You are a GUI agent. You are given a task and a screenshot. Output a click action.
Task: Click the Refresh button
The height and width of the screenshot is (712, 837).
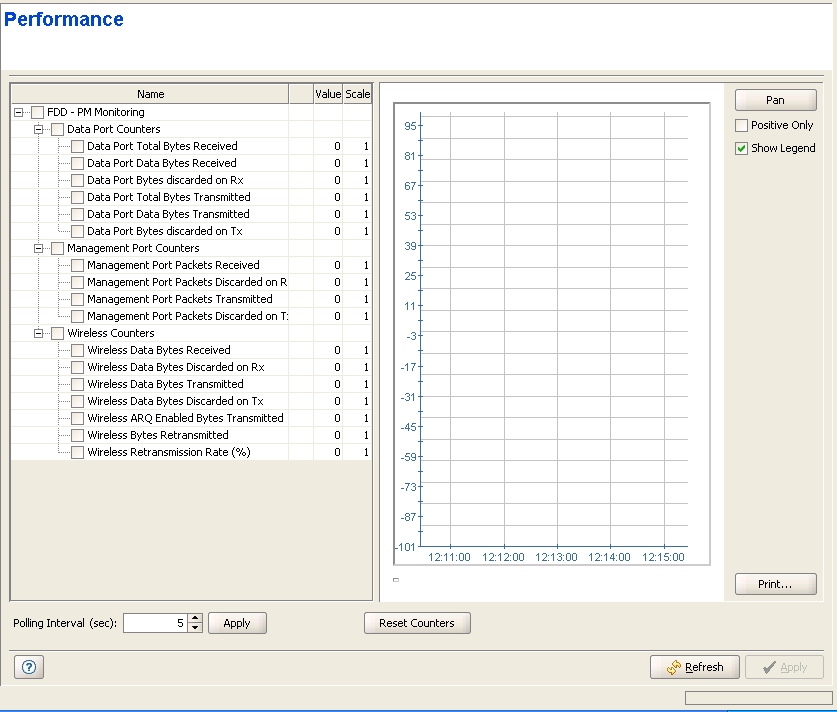pos(695,667)
